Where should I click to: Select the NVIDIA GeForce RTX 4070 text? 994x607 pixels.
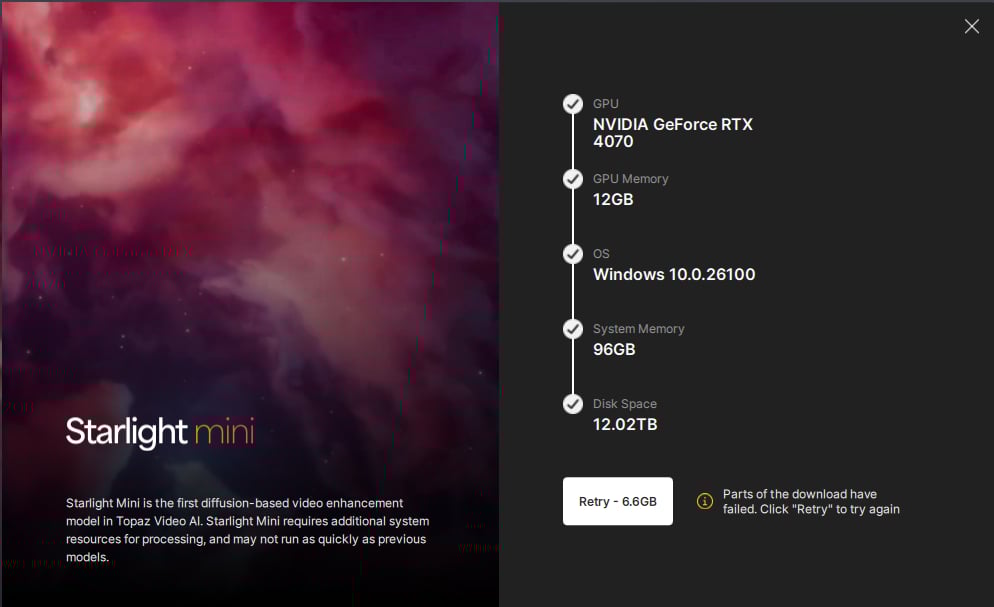pos(673,132)
